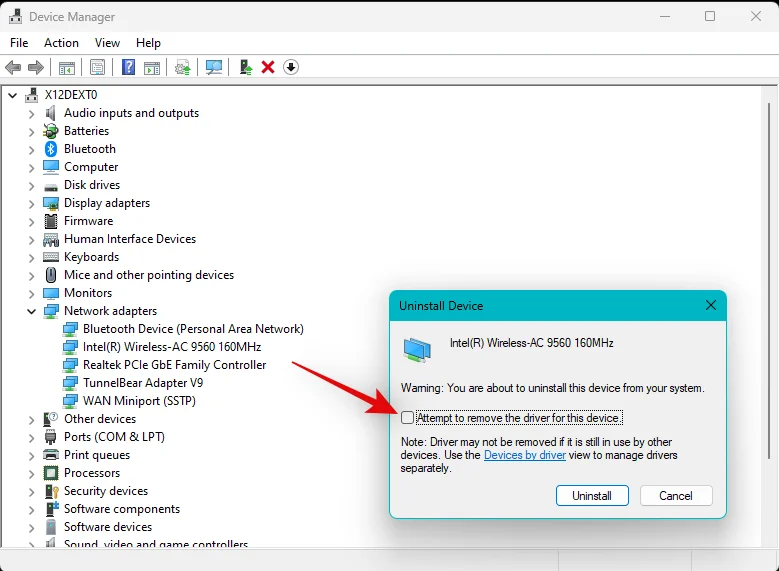Viewport: 779px width, 571px height.
Task: Click the Show/Hide console tree icon
Action: 67,67
